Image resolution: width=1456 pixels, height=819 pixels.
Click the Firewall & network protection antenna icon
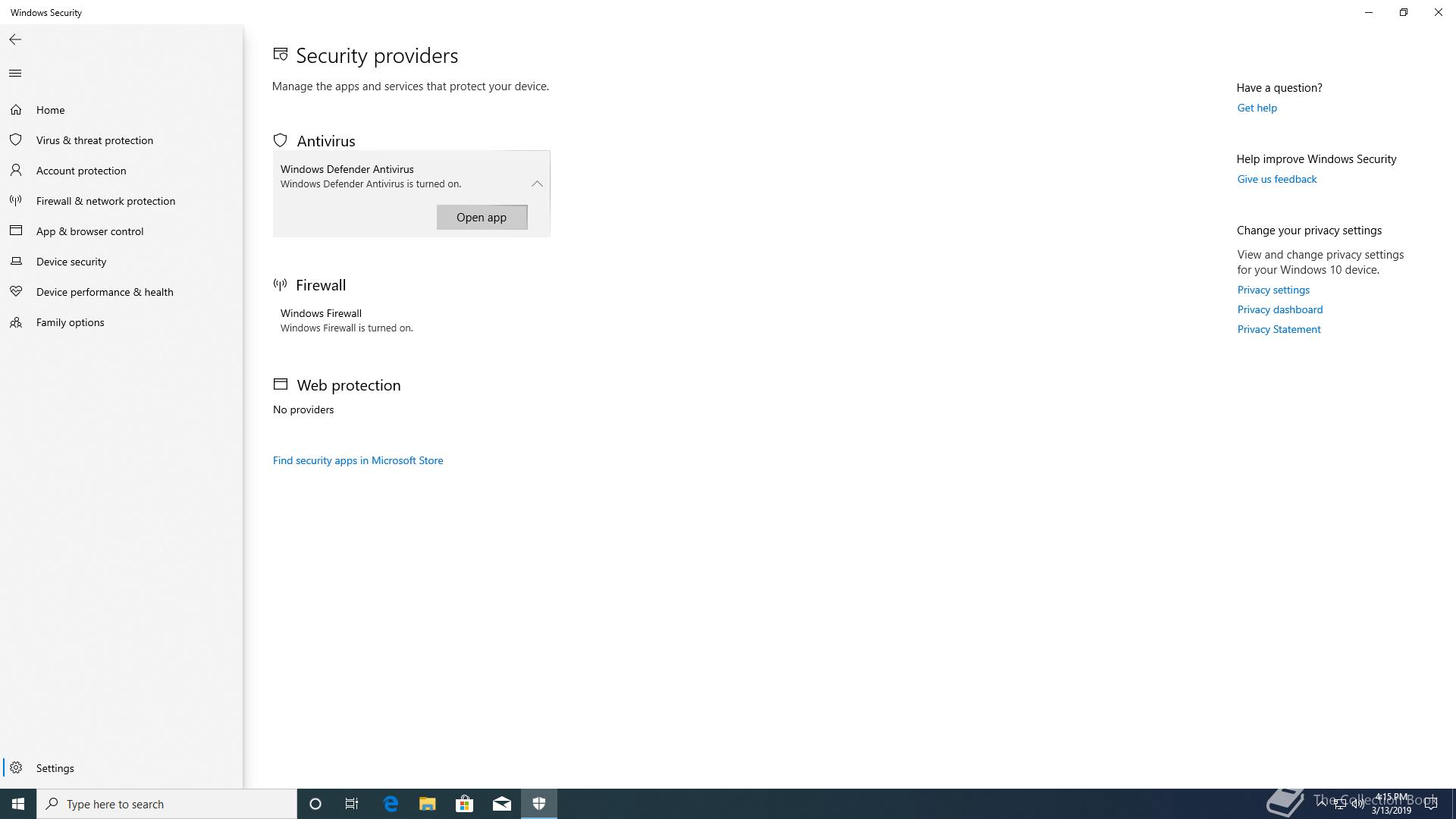point(16,201)
